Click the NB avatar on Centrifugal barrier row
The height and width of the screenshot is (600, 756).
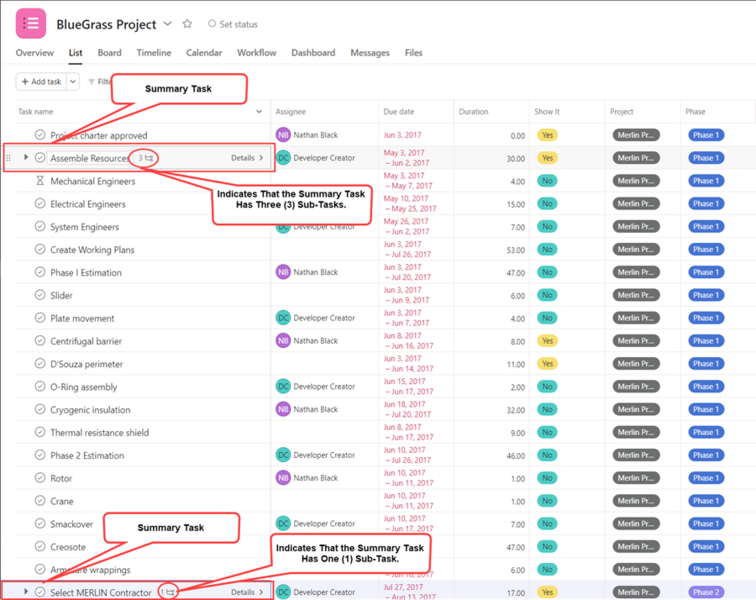(x=283, y=341)
